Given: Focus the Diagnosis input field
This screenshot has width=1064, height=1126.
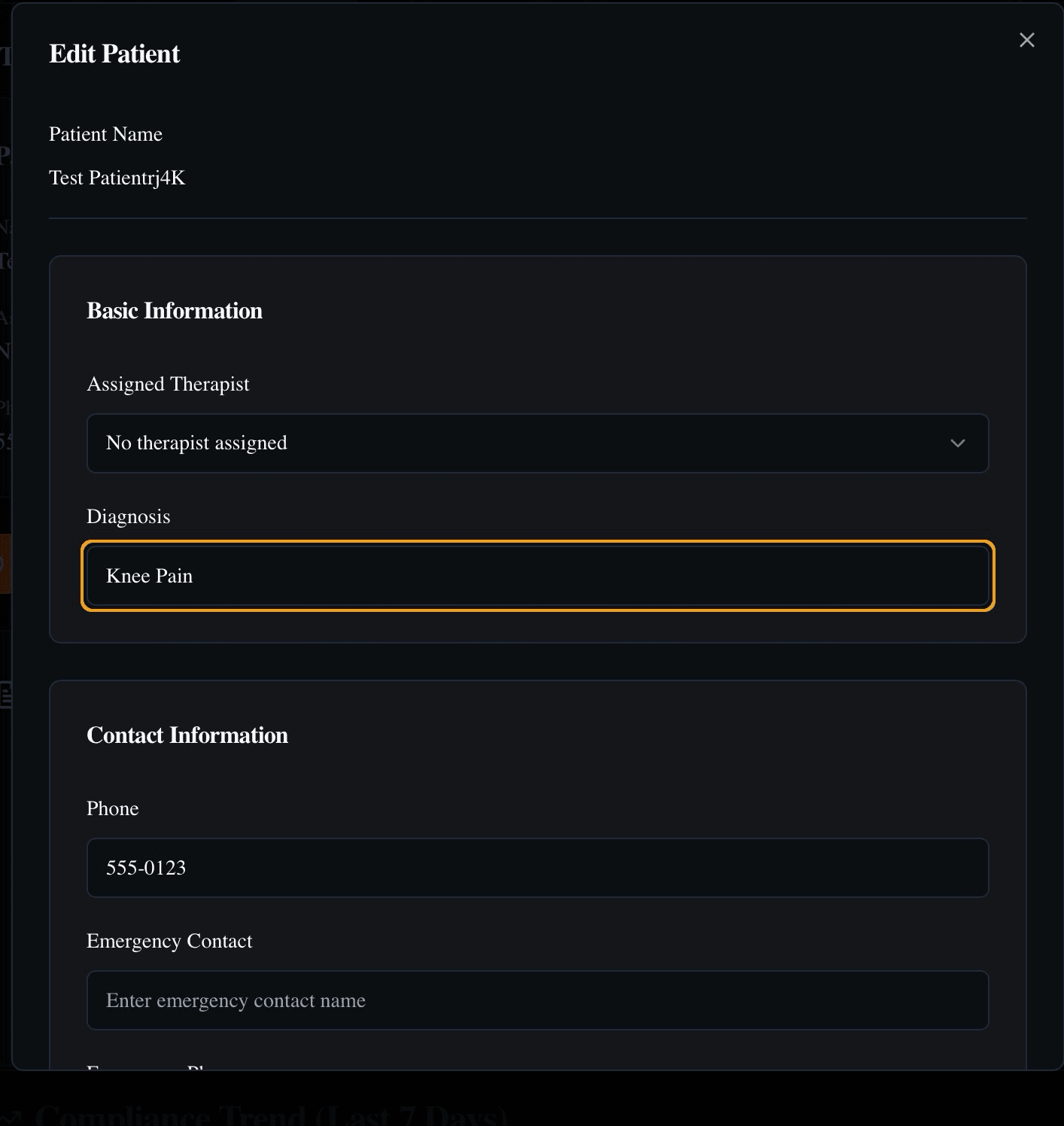Looking at the screenshot, I should (537, 576).
